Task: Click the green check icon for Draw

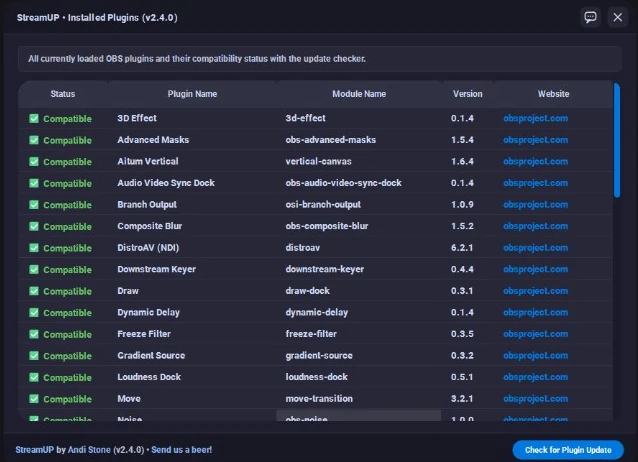Action: [x=34, y=291]
